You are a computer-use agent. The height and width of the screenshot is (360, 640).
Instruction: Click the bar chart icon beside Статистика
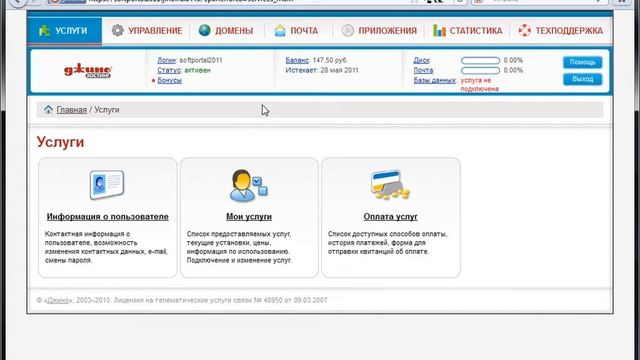(439, 30)
